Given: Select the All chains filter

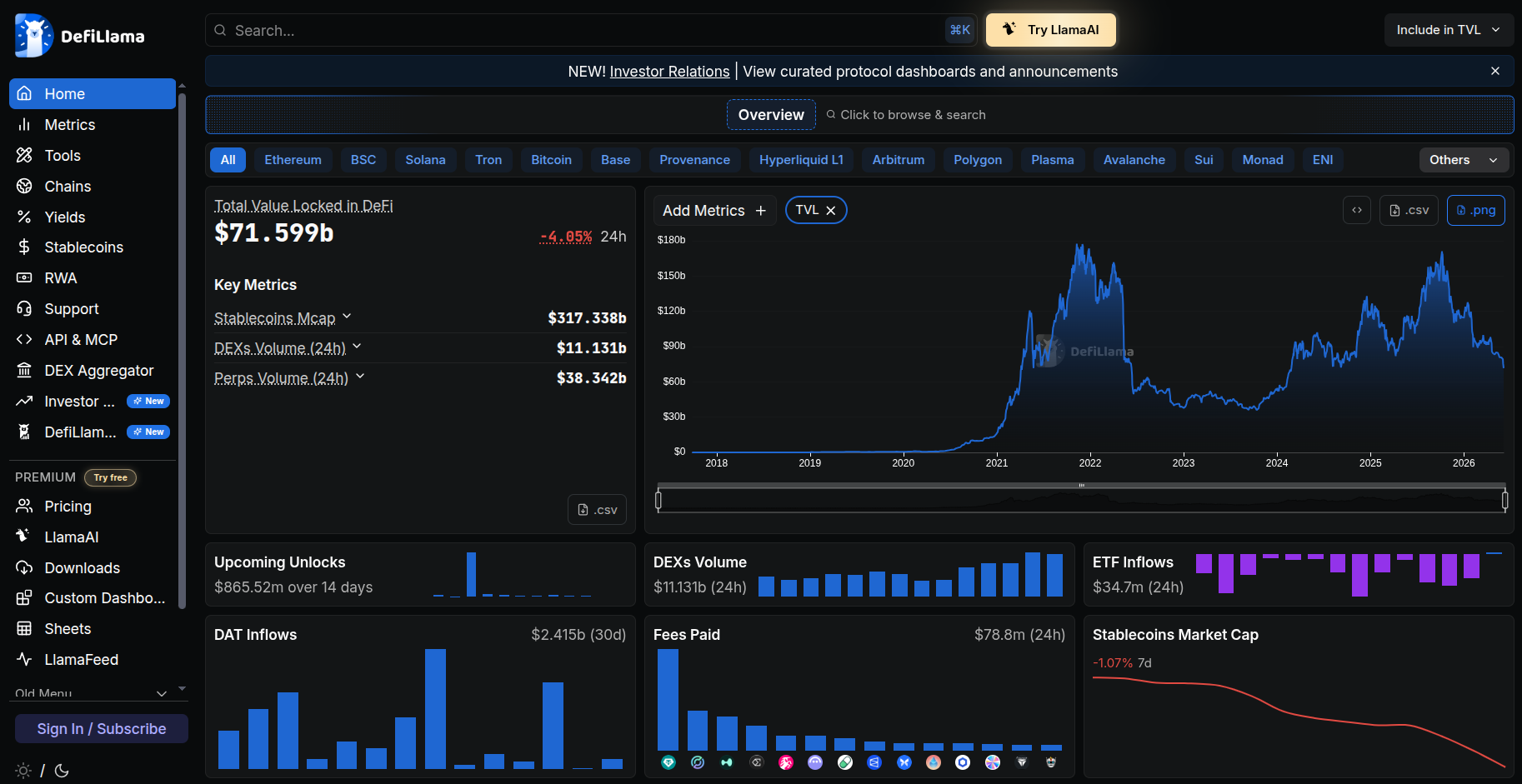Looking at the screenshot, I should pyautogui.click(x=228, y=160).
